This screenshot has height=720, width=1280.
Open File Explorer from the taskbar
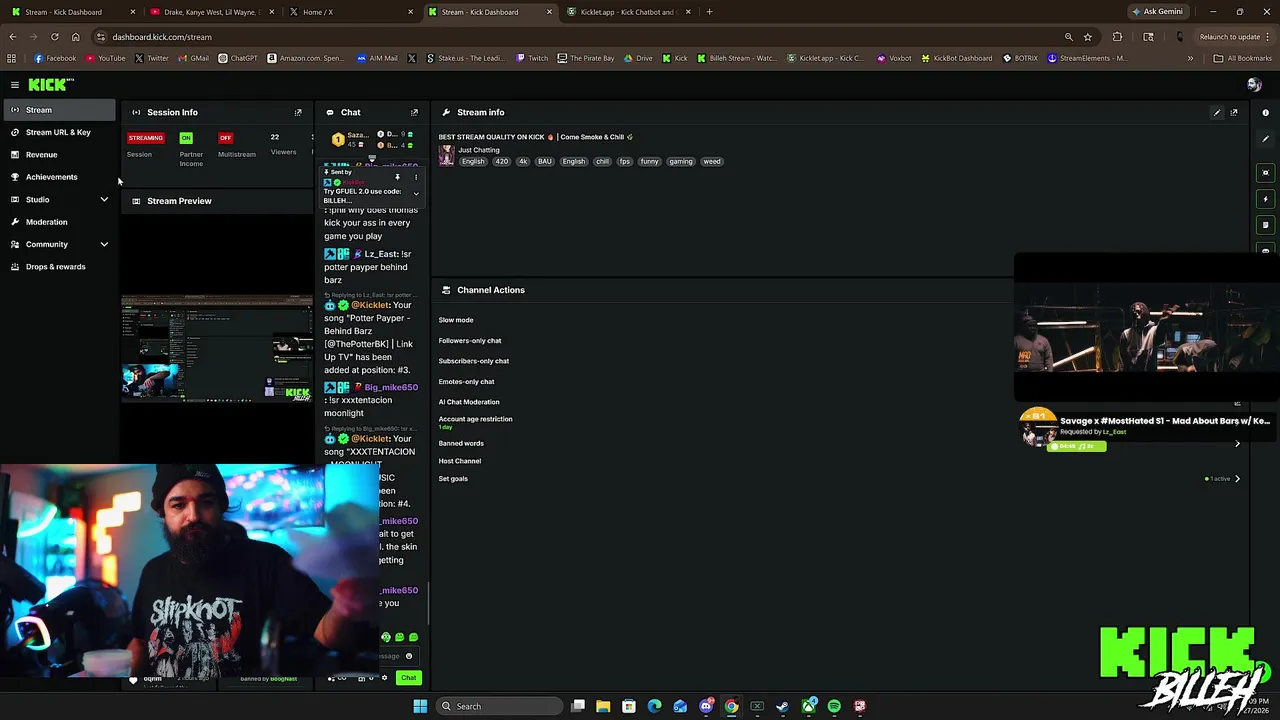pos(603,706)
